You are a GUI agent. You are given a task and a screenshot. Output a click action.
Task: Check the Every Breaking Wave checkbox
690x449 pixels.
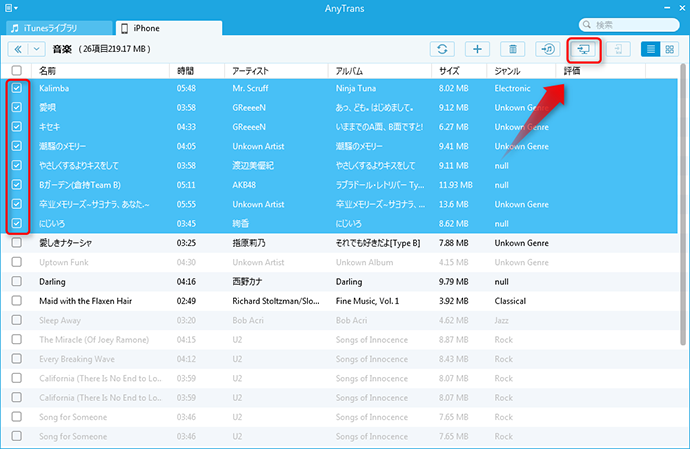(16, 359)
